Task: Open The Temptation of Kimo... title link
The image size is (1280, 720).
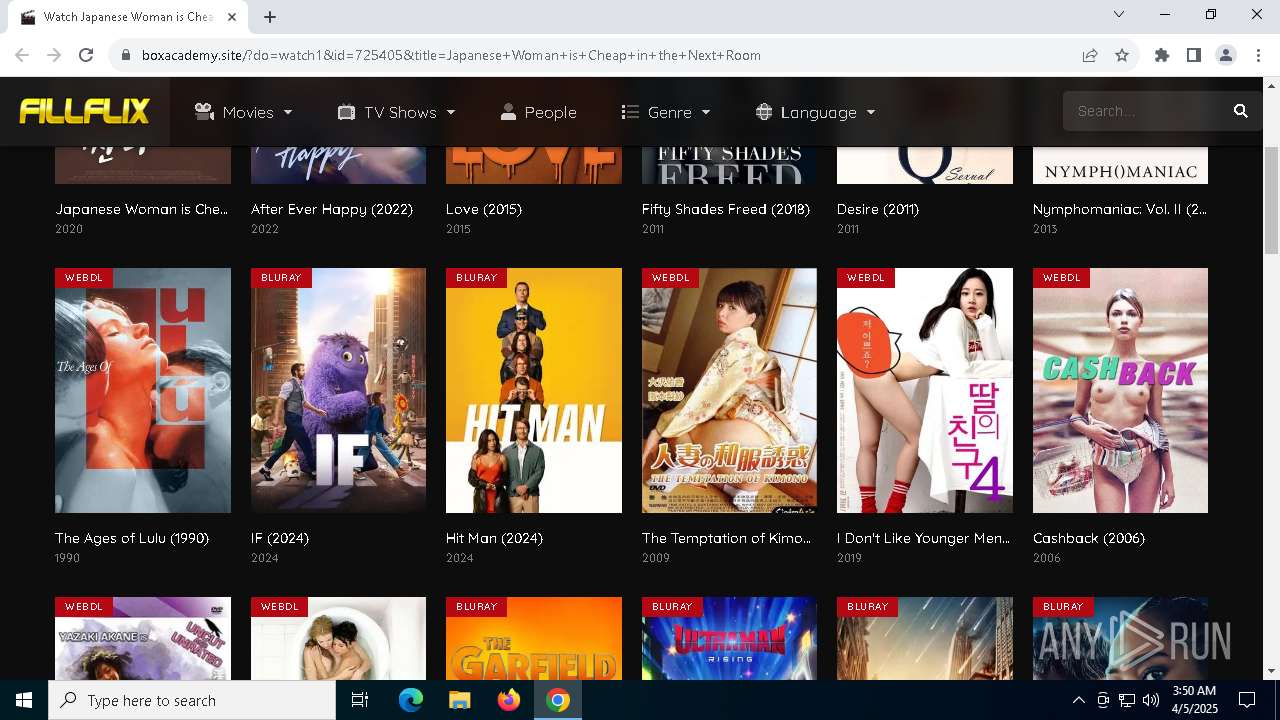Action: point(726,538)
